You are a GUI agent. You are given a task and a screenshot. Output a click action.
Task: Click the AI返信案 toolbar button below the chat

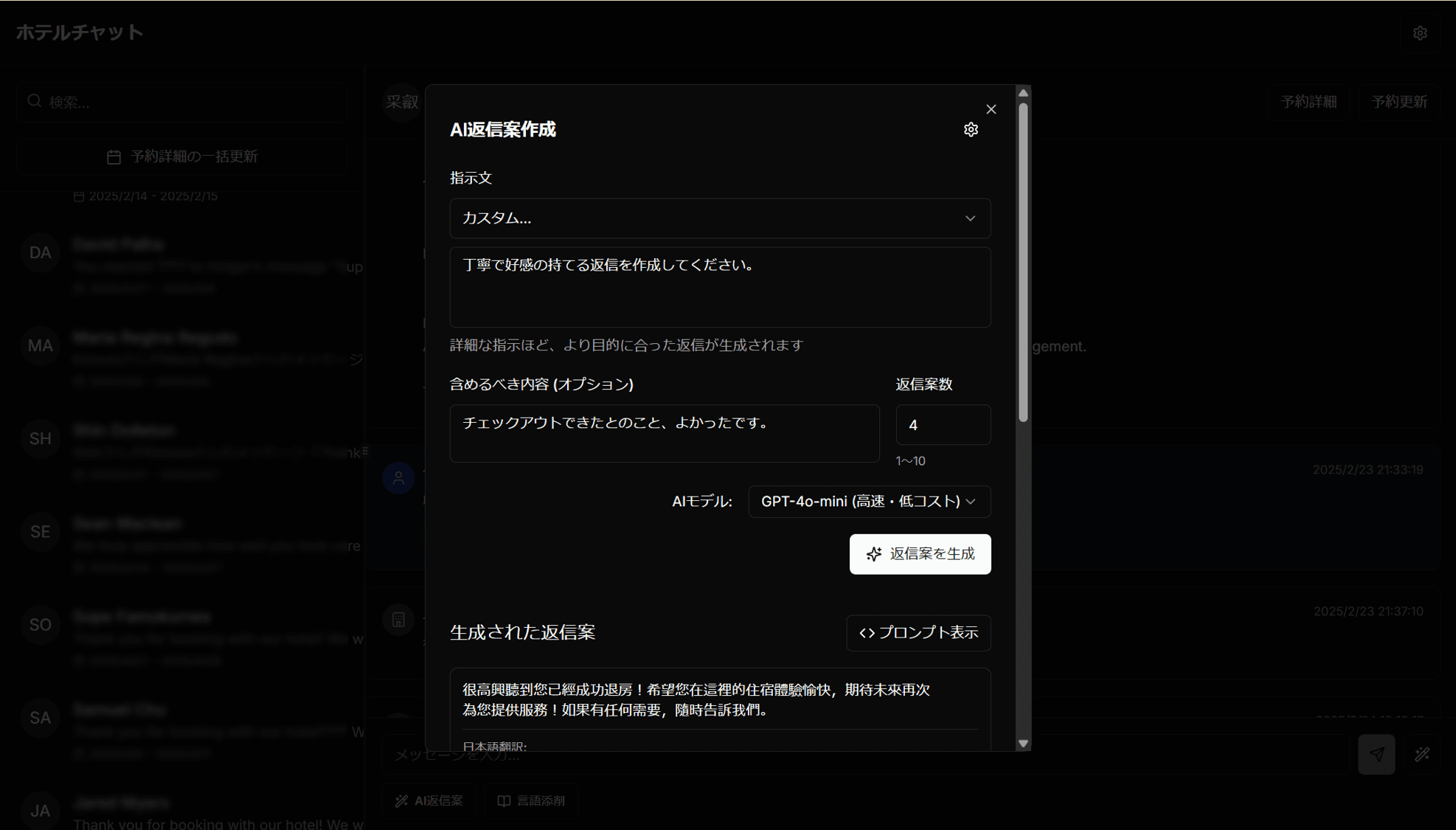(429, 800)
